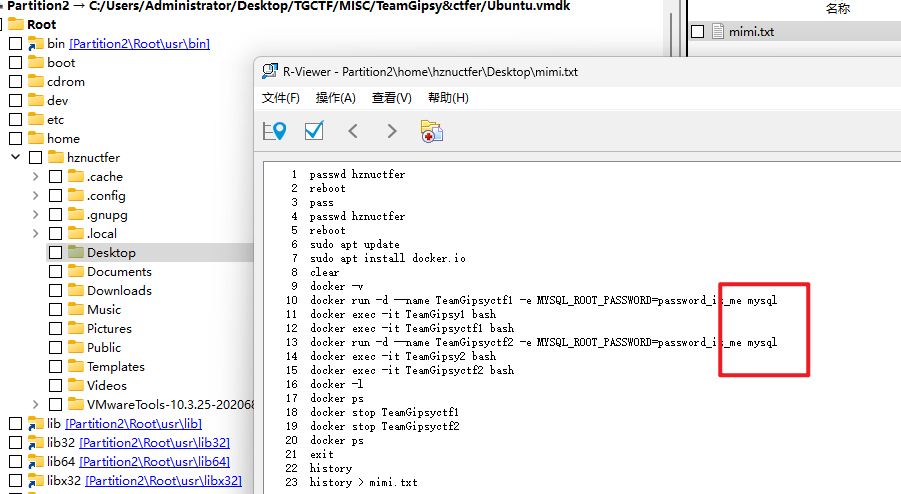Collapse the hznuctfer folder
This screenshot has height=494, width=901.
click(16, 157)
